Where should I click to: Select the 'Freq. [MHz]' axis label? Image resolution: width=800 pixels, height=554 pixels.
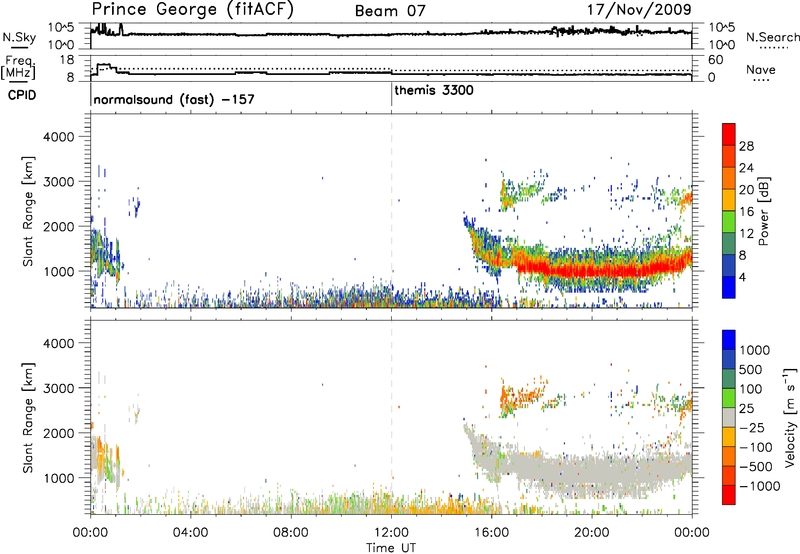click(18, 67)
